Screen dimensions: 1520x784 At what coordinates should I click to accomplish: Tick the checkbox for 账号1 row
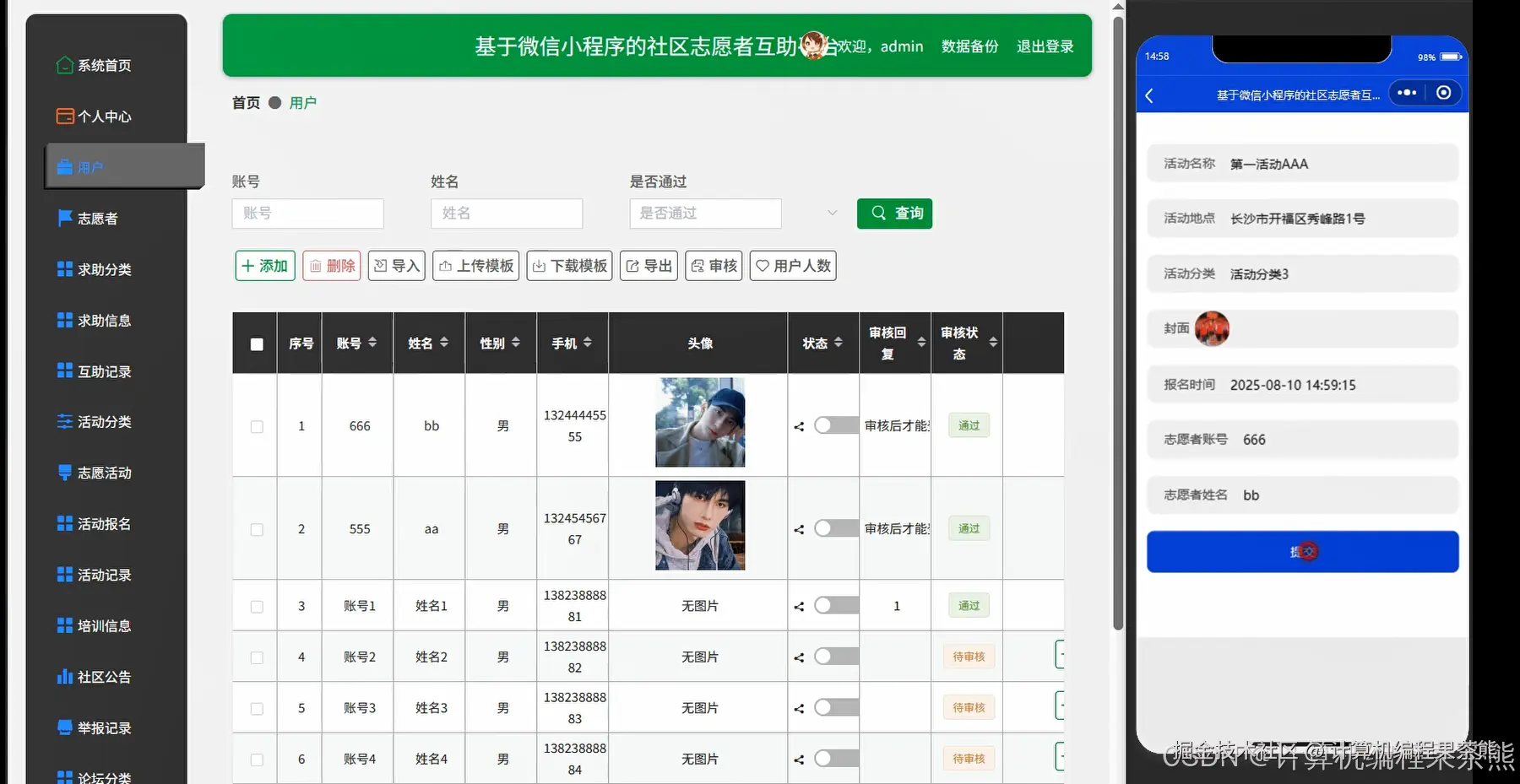257,607
